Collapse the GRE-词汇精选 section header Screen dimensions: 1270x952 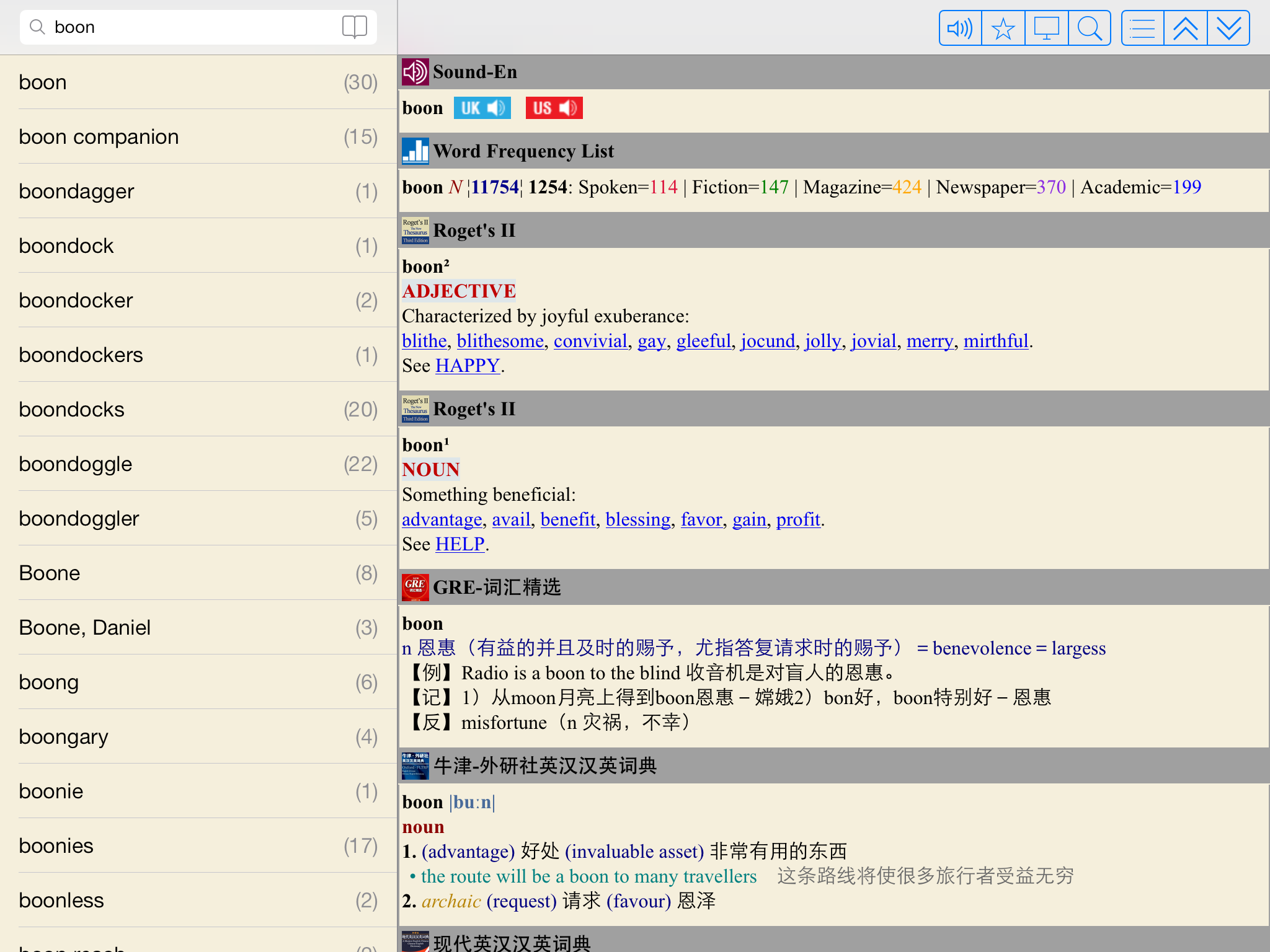pos(834,588)
